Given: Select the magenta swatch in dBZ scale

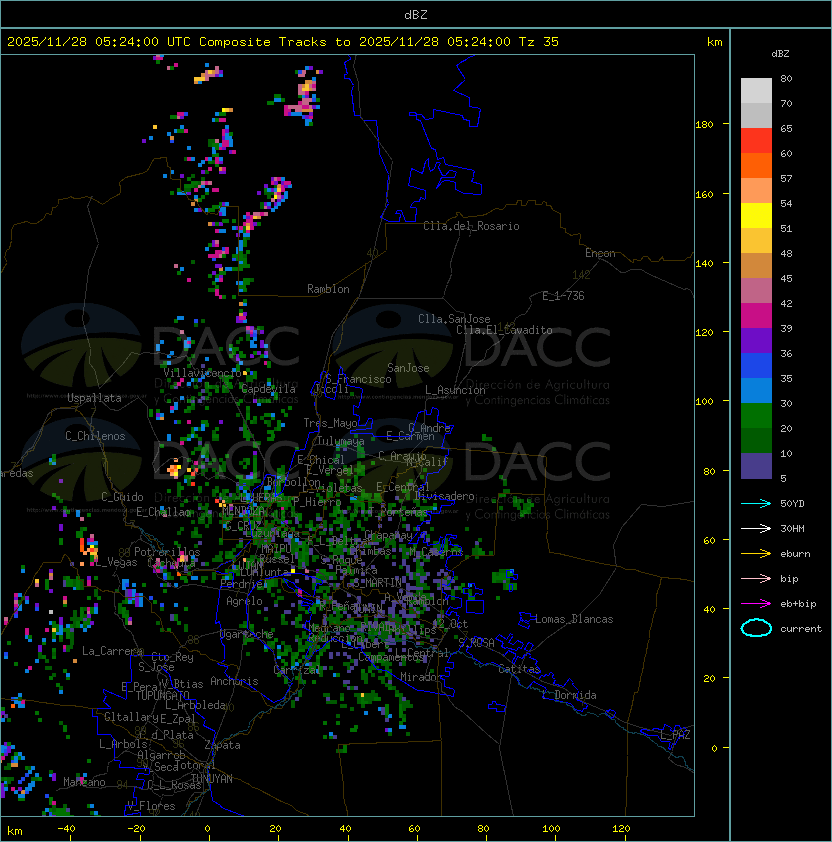Looking at the screenshot, I should pos(756,315).
